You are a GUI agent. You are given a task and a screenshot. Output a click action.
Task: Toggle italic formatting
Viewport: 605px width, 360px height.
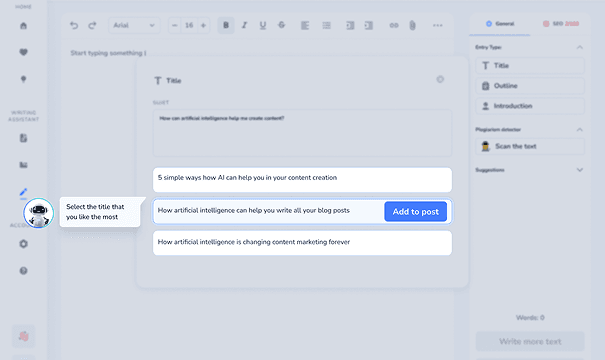click(244, 25)
